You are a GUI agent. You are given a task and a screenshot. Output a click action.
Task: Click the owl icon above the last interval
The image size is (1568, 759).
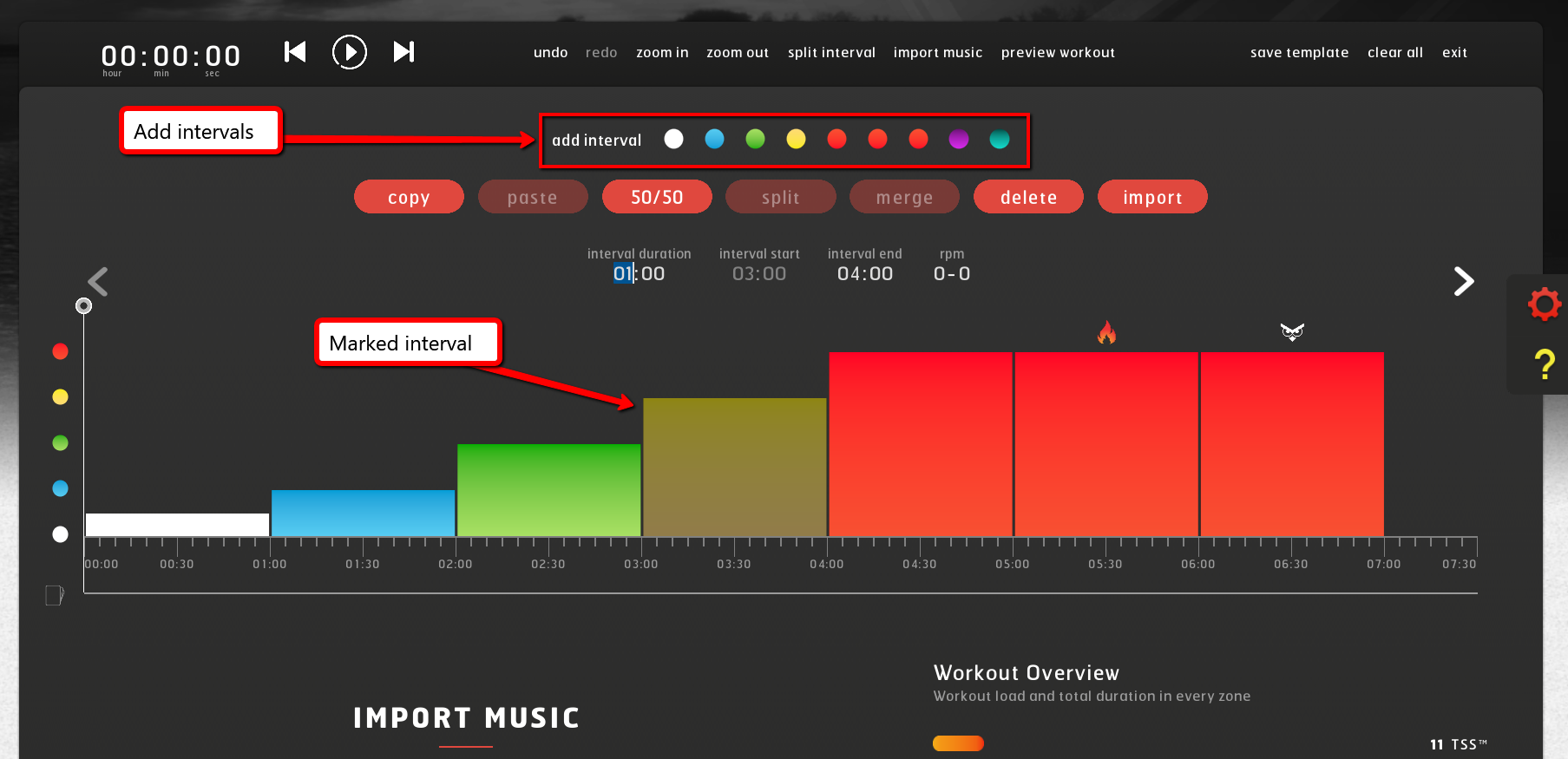(x=1292, y=331)
